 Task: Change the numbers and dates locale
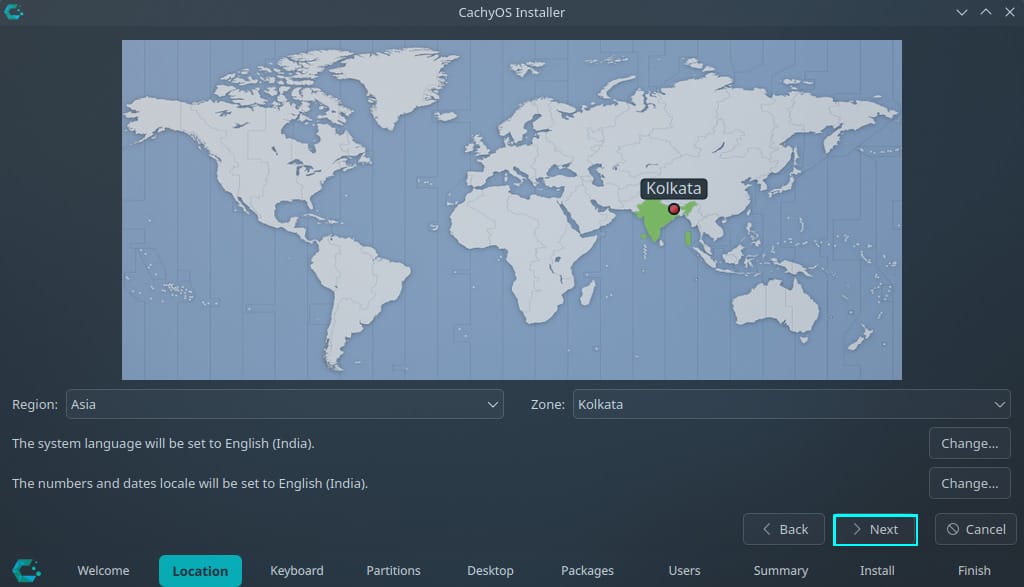[x=969, y=483]
